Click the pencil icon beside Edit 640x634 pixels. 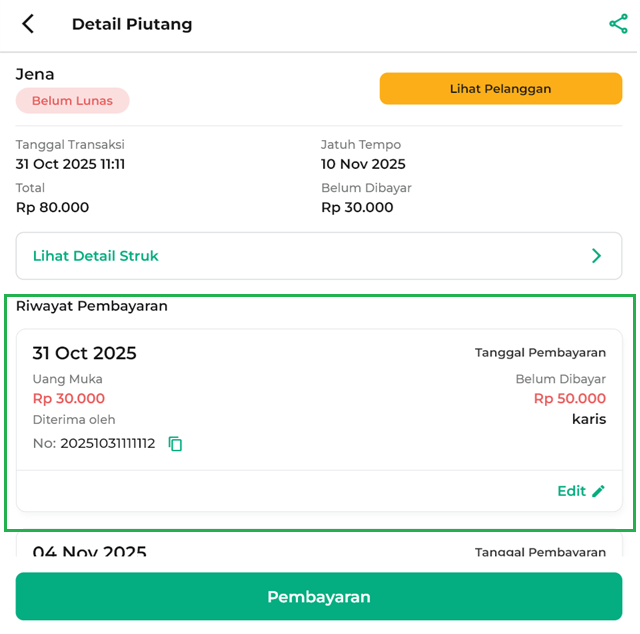(x=599, y=491)
